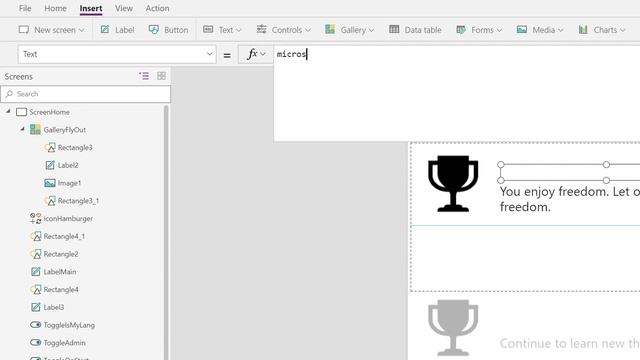Select GalleryFlyOut in the tree
640x360 pixels.
64,130
